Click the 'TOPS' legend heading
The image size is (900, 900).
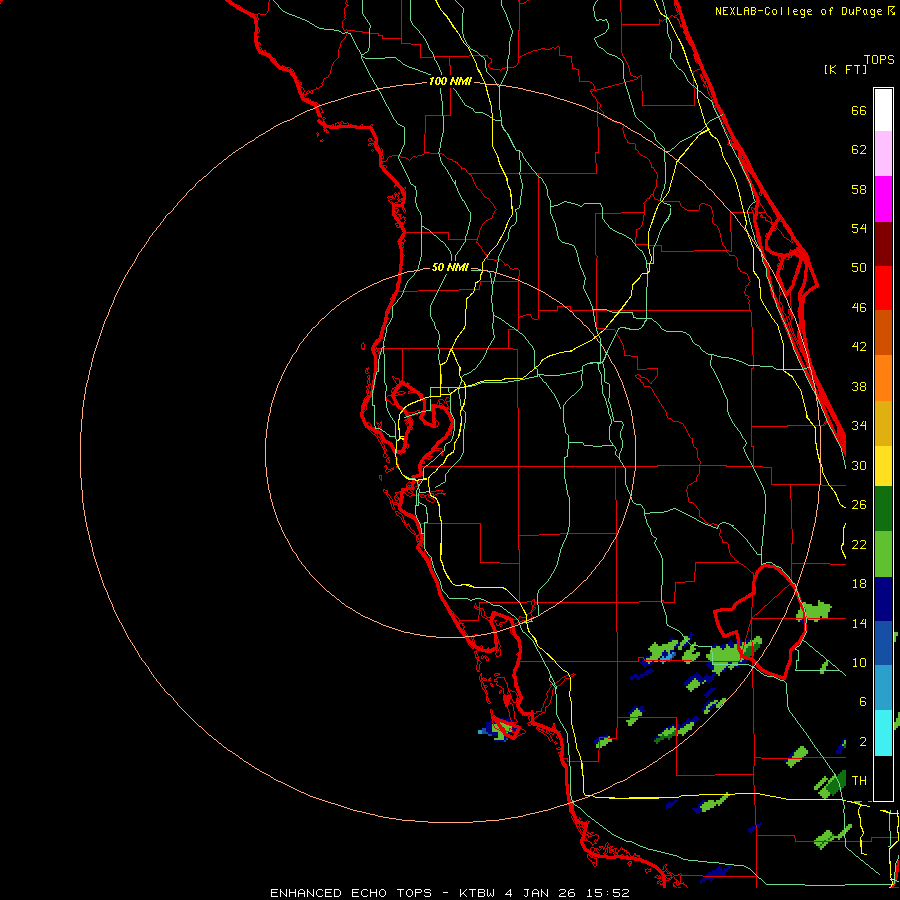coord(879,60)
